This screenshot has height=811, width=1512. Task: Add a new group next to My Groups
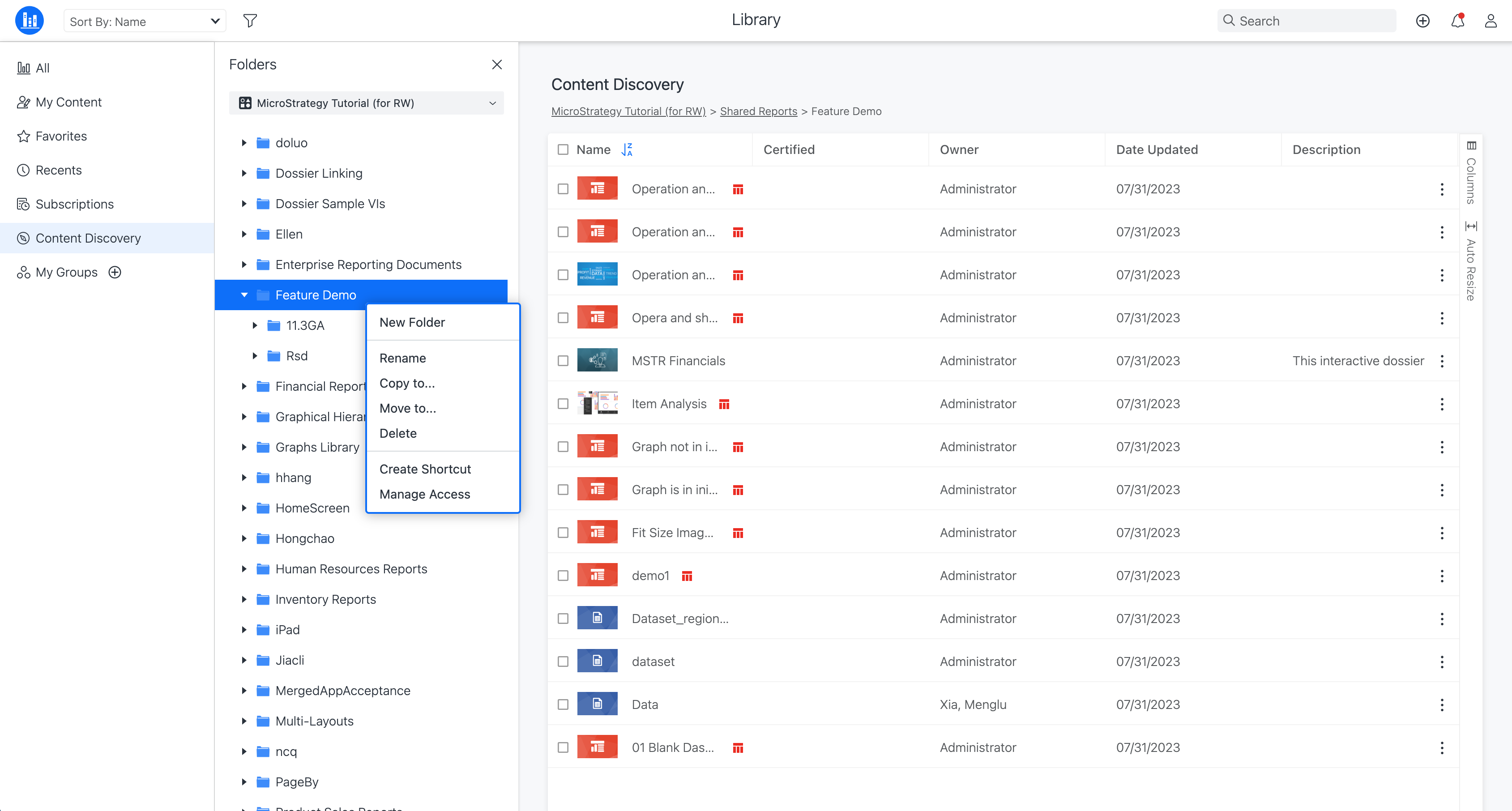point(115,272)
